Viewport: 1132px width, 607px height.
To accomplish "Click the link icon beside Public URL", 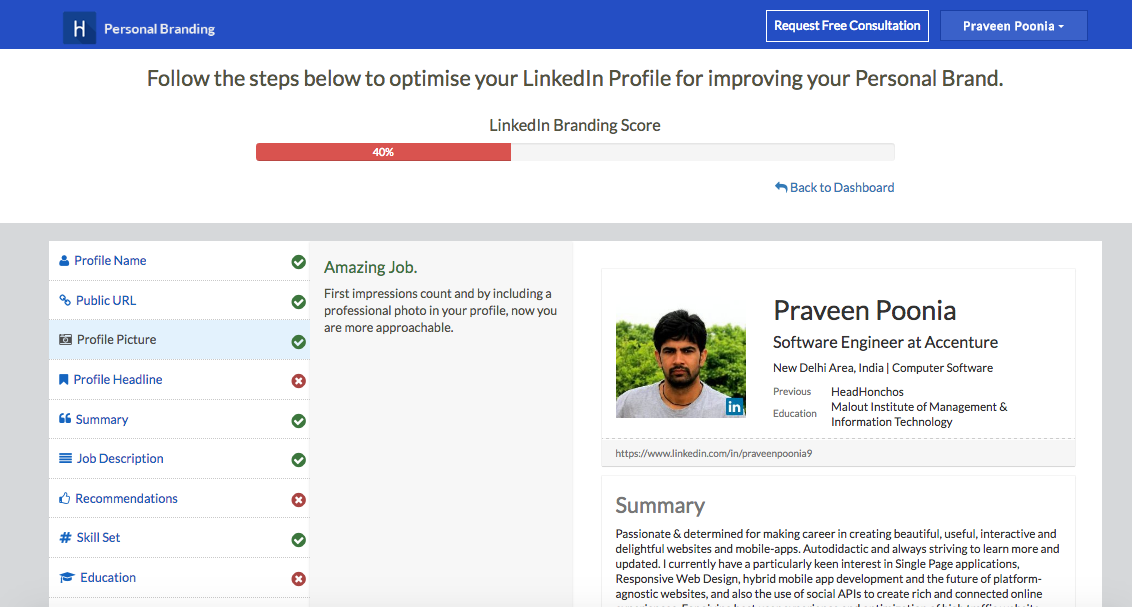I will (x=65, y=300).
